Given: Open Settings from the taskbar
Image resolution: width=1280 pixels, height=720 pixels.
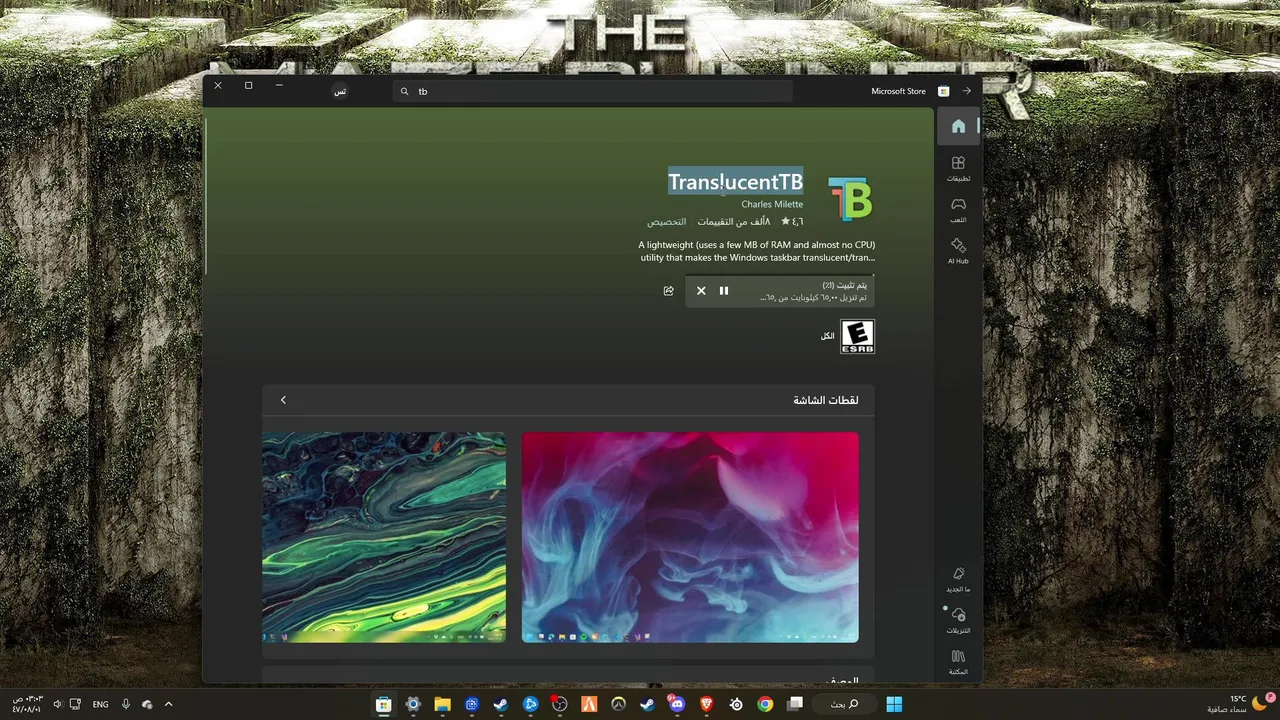Looking at the screenshot, I should pos(413,704).
